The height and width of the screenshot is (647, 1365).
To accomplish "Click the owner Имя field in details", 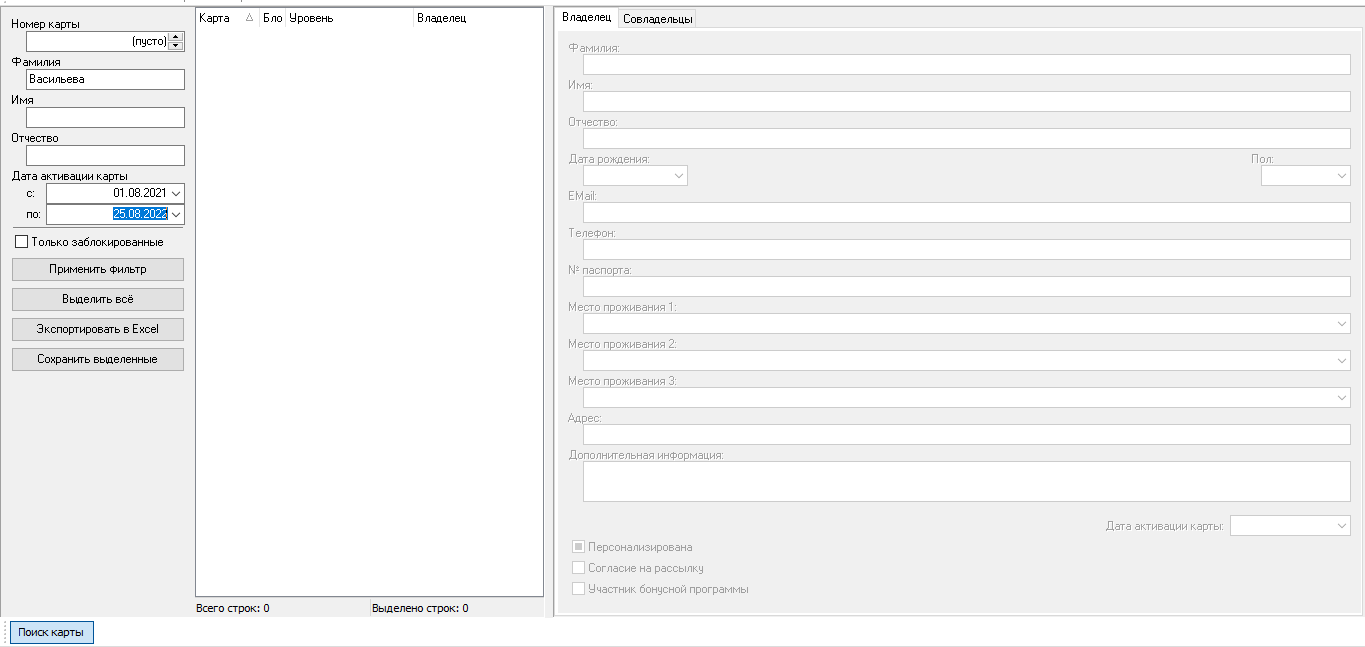I will (966, 101).
